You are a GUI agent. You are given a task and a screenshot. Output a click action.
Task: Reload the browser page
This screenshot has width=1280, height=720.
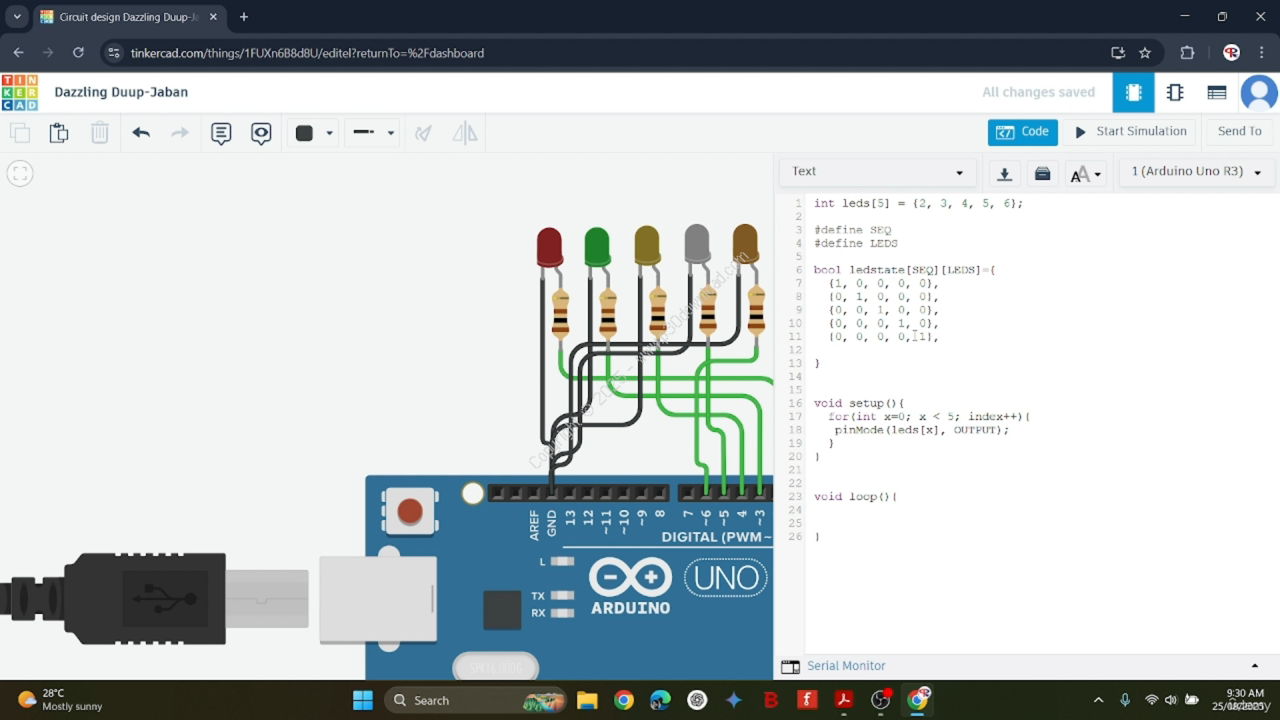coord(78,53)
